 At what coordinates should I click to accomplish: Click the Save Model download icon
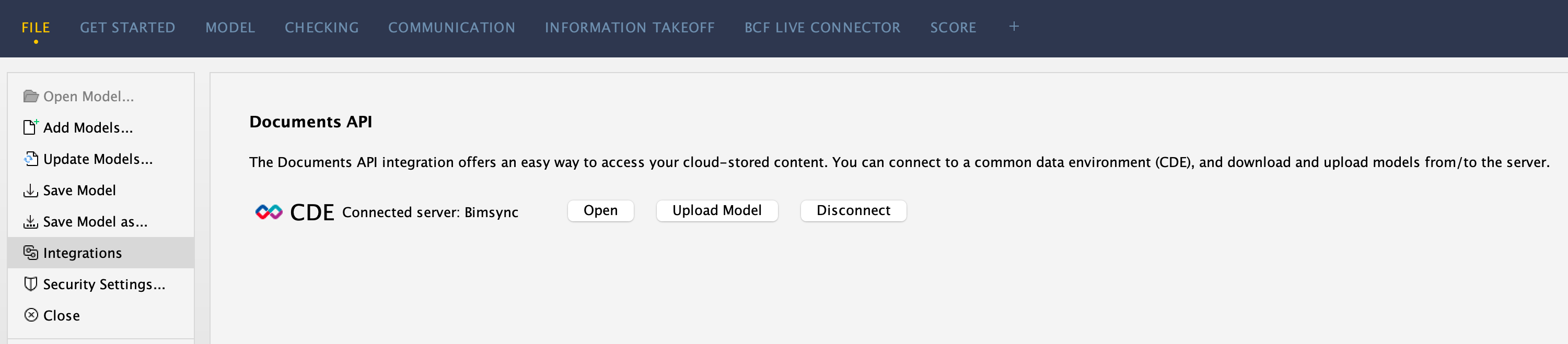[30, 190]
